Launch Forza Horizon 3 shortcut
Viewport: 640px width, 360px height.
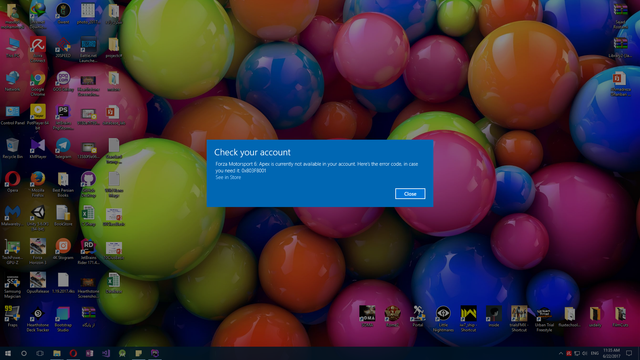pyautogui.click(x=38, y=252)
